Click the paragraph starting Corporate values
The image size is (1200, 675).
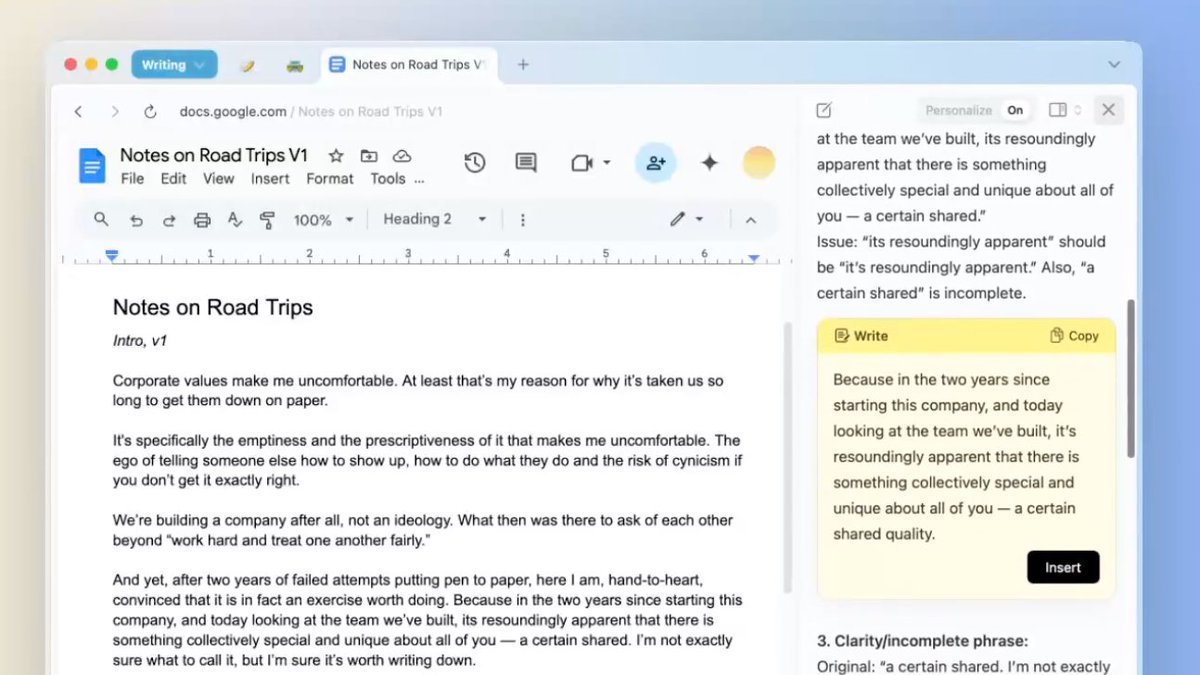[x=418, y=391]
